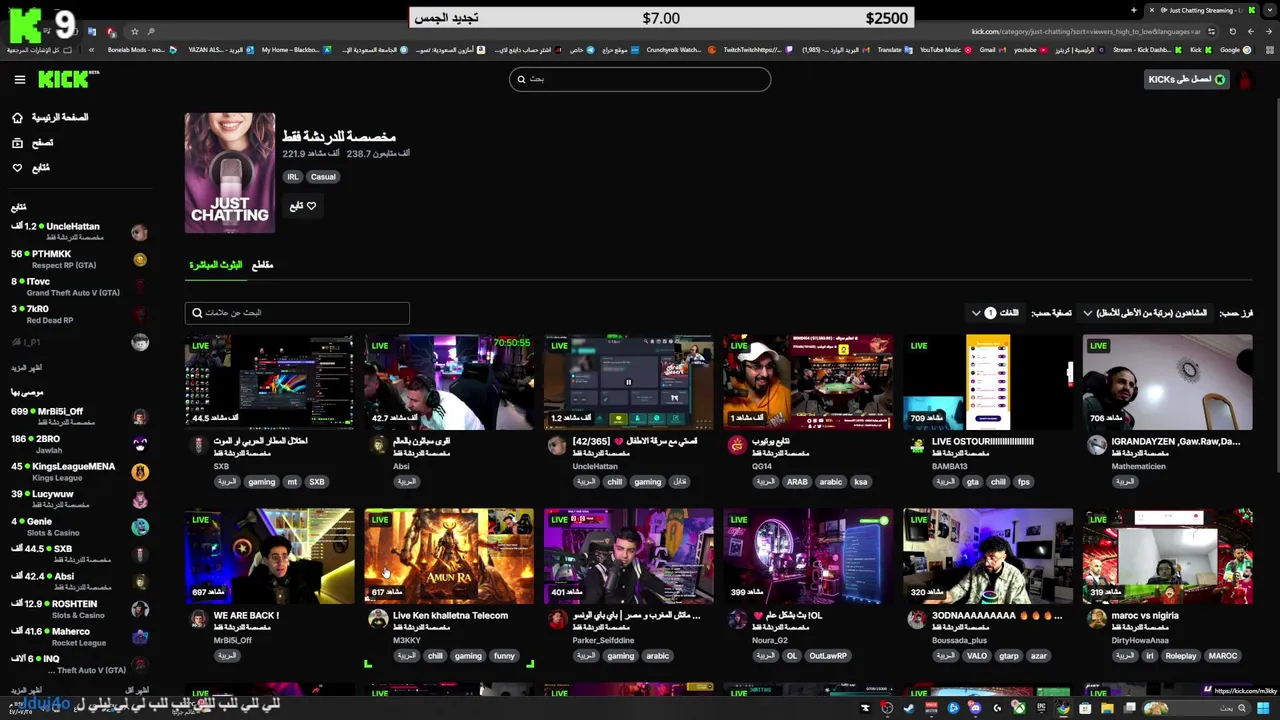Open the QG14 stream thumbnail
1280x720 pixels.
[x=808, y=382]
